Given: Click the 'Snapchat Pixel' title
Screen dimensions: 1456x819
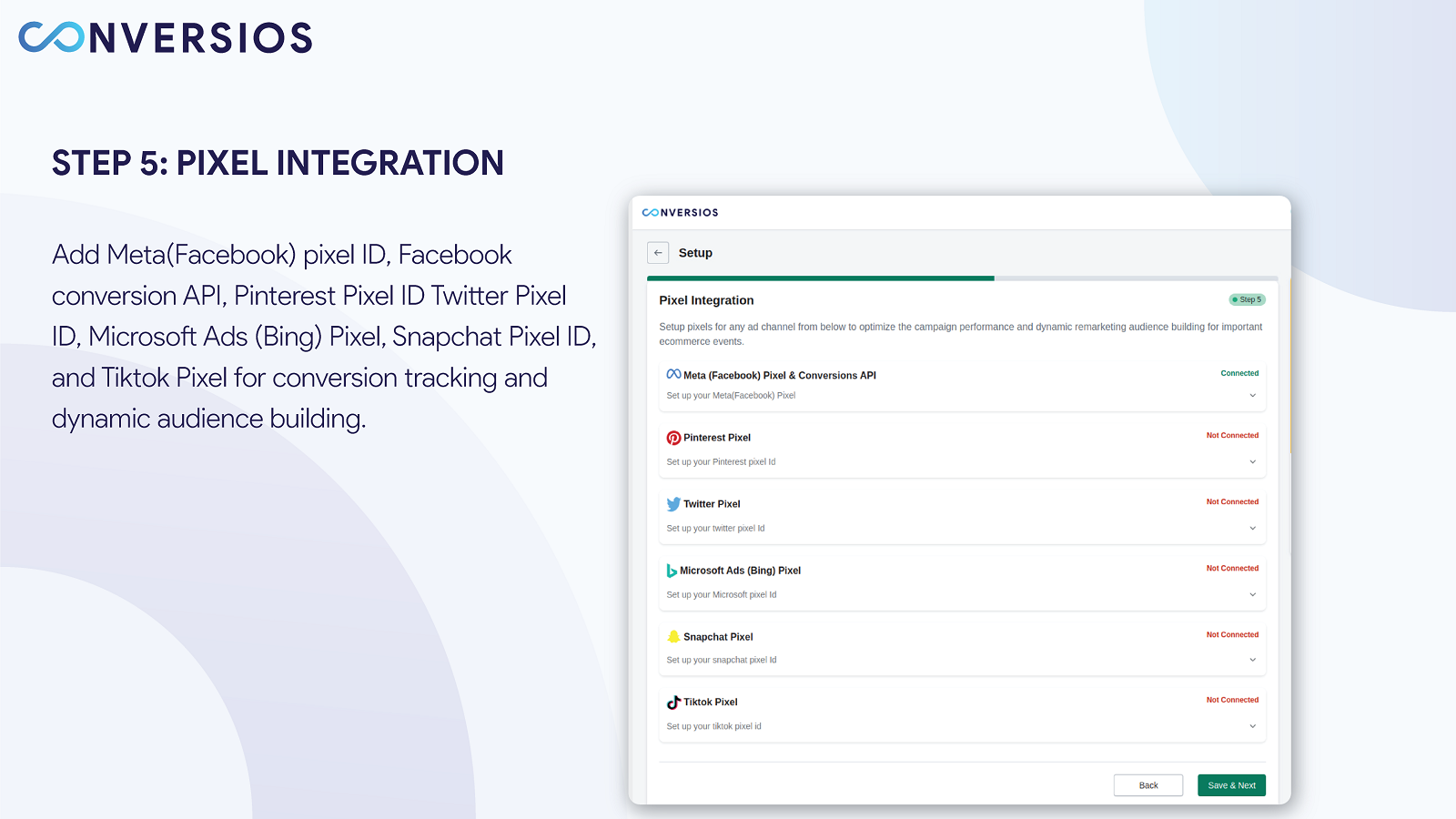Looking at the screenshot, I should point(718,637).
